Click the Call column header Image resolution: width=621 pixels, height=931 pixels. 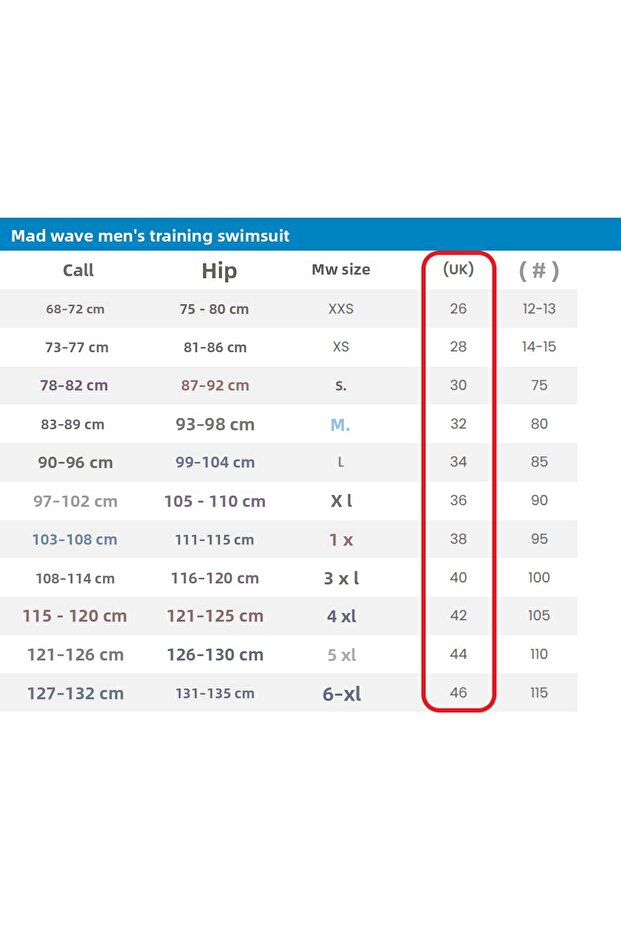tap(78, 270)
